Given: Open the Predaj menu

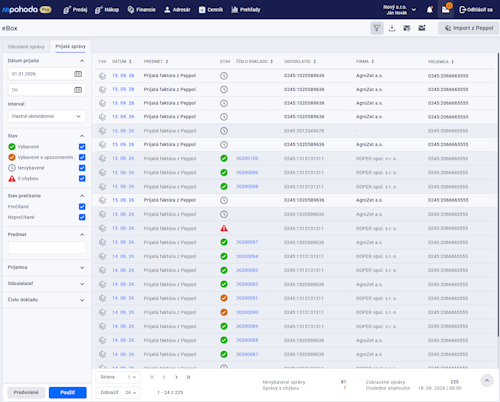Looking at the screenshot, I should click(x=75, y=10).
